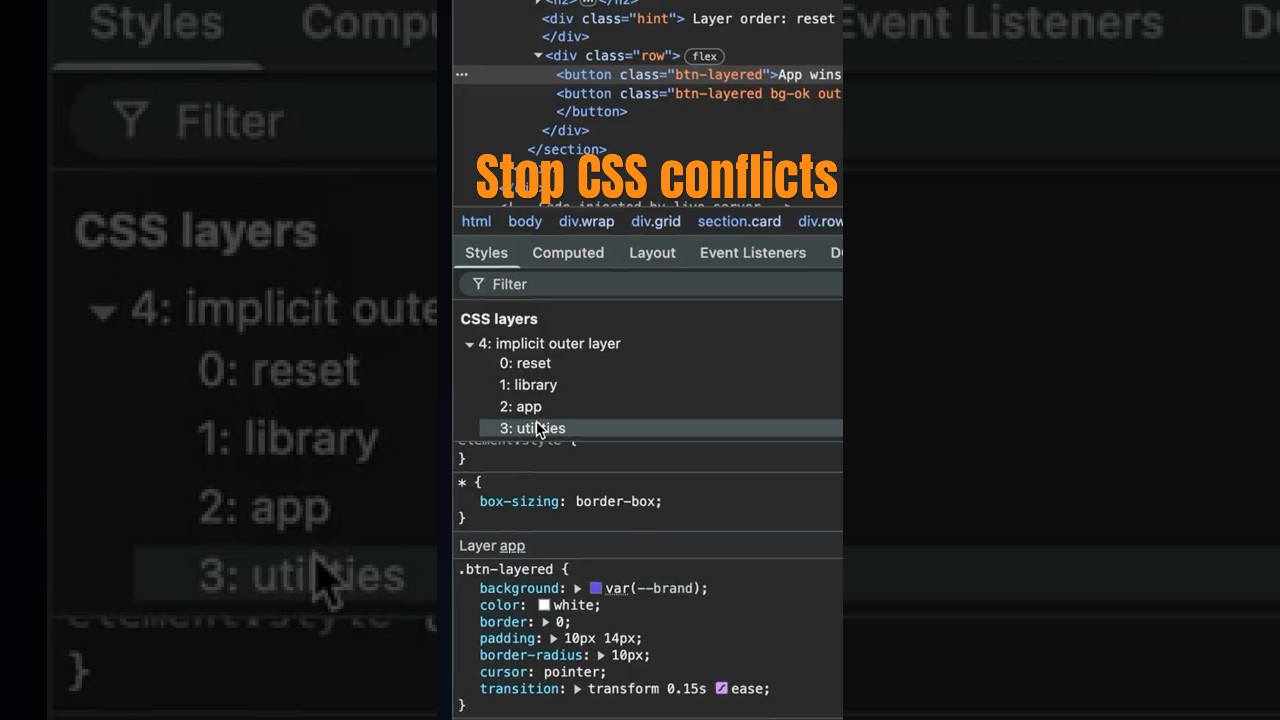Expand the background property shorthand triangle

[x=578, y=589]
